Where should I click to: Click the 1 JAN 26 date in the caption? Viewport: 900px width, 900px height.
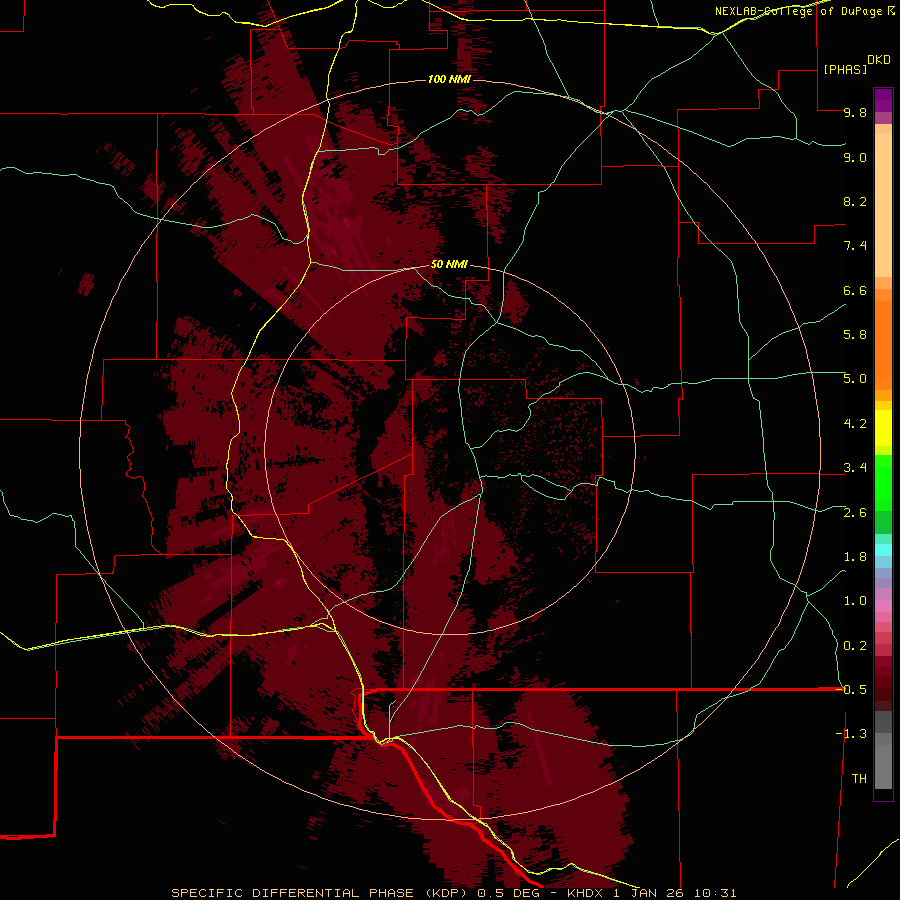648,893
